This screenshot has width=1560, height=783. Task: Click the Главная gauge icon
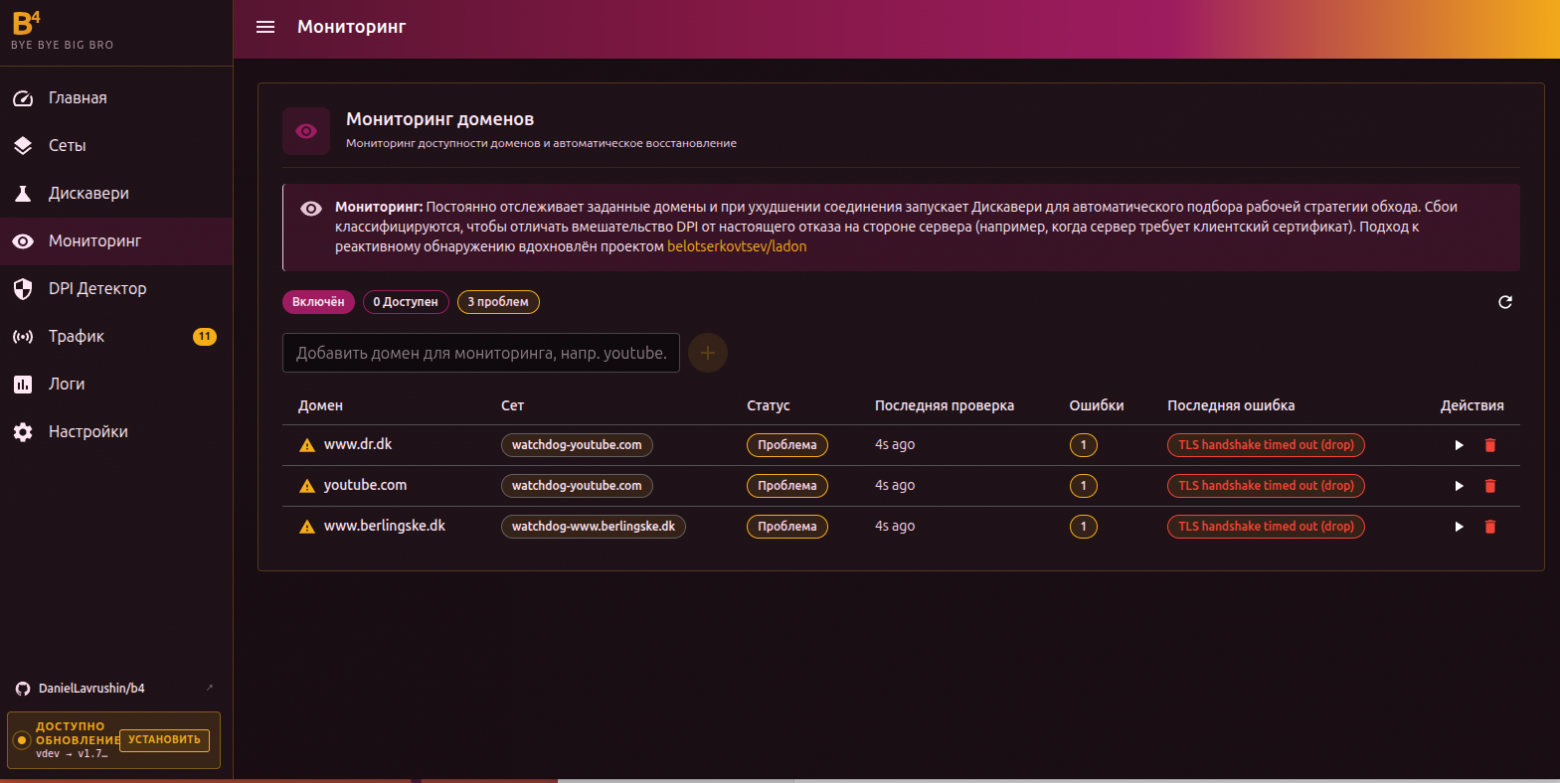23,98
